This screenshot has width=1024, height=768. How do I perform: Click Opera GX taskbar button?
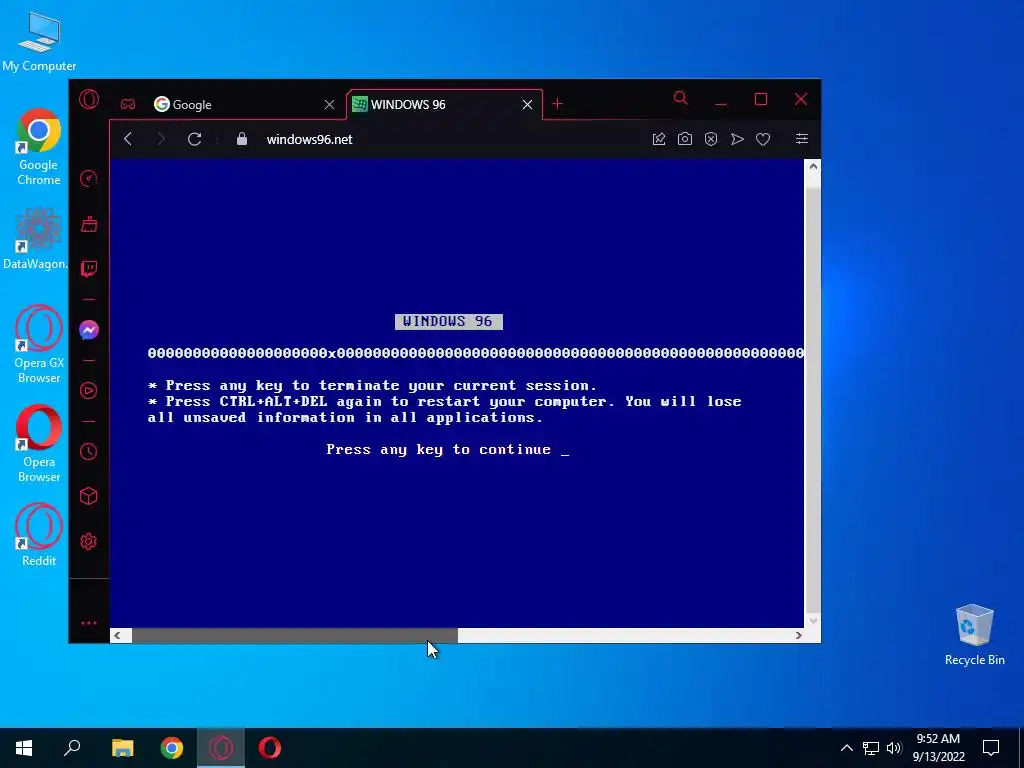(x=221, y=748)
